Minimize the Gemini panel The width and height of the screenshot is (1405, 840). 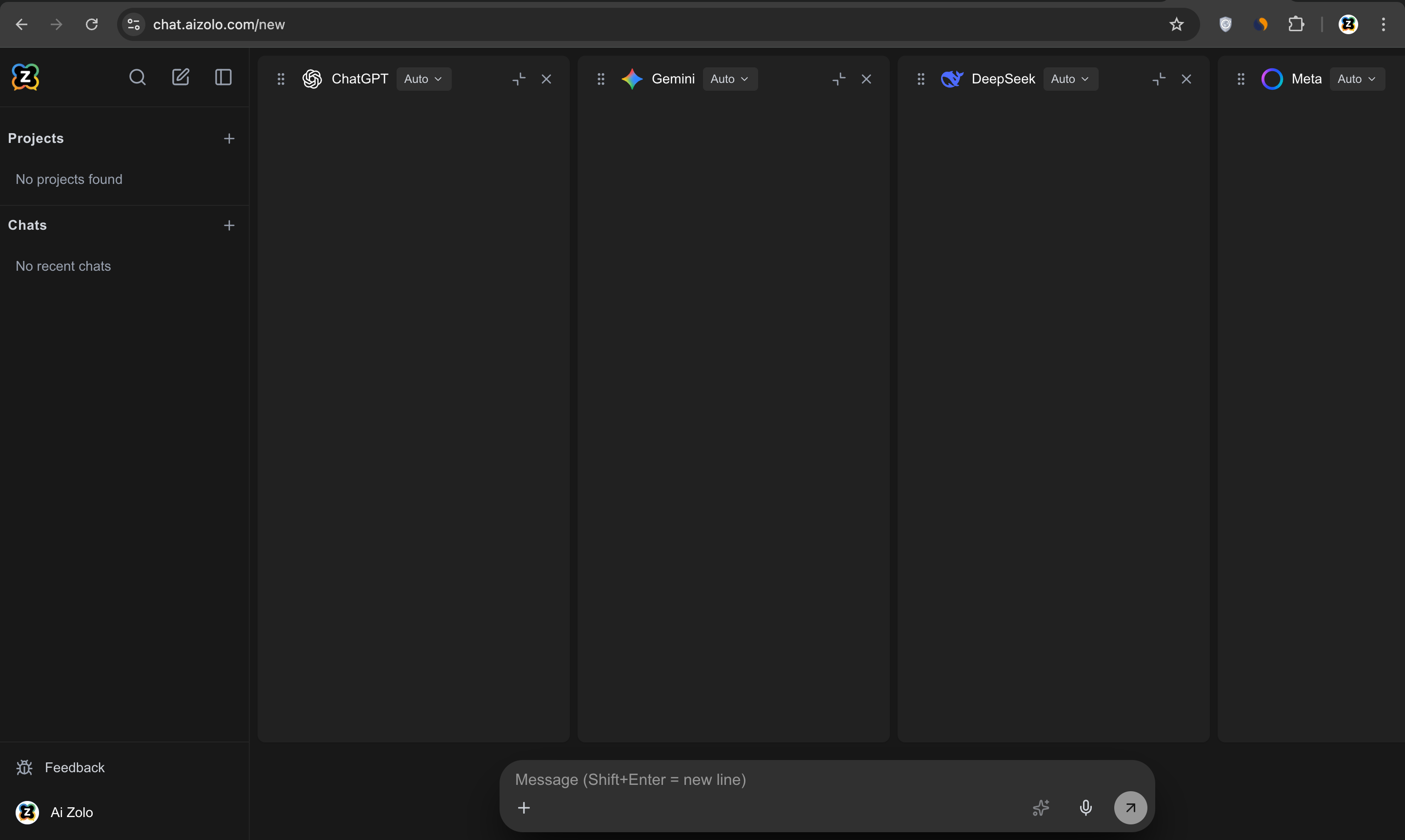(838, 79)
